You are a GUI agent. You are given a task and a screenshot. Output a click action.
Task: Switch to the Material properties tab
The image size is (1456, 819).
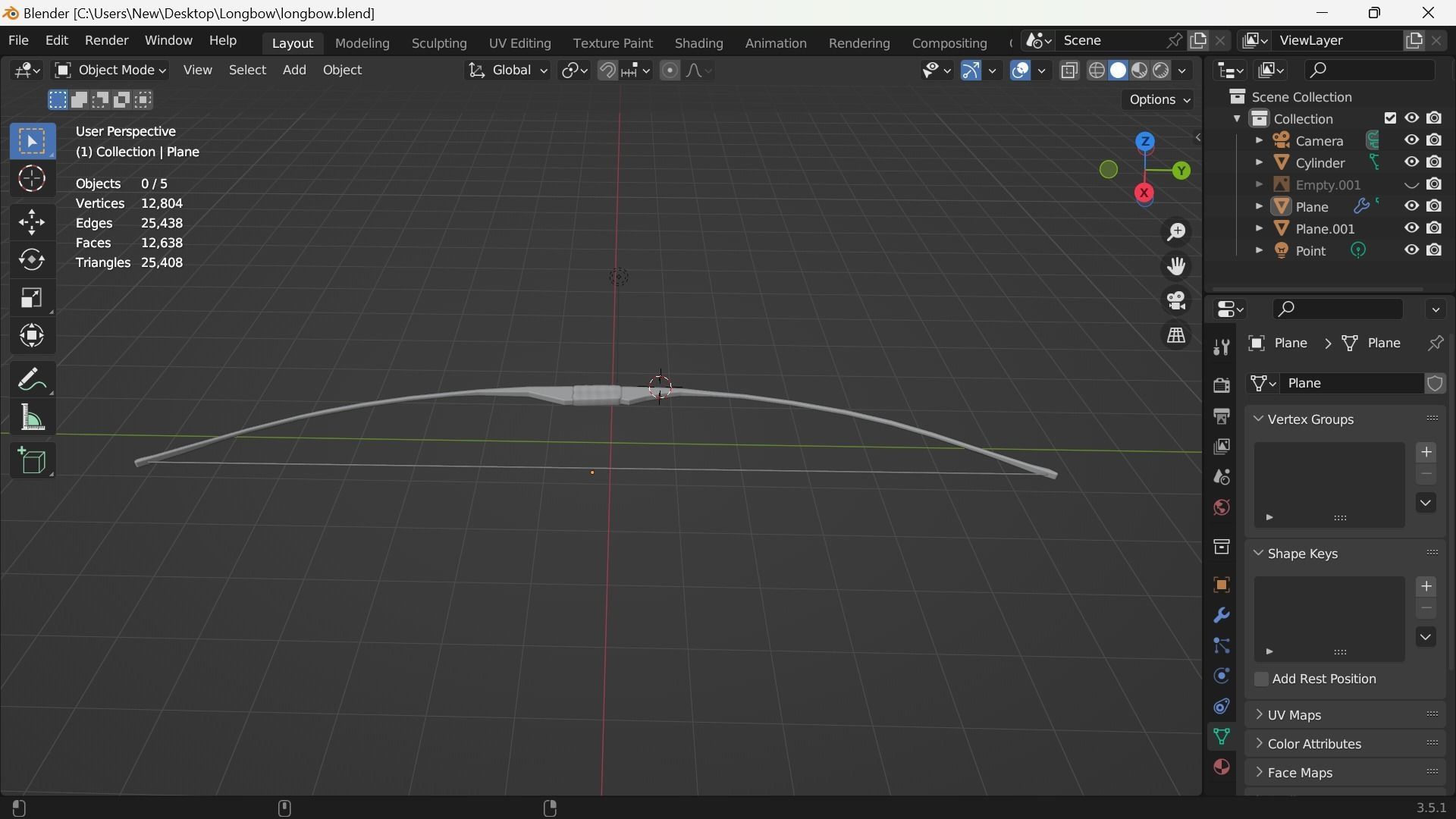1221,767
